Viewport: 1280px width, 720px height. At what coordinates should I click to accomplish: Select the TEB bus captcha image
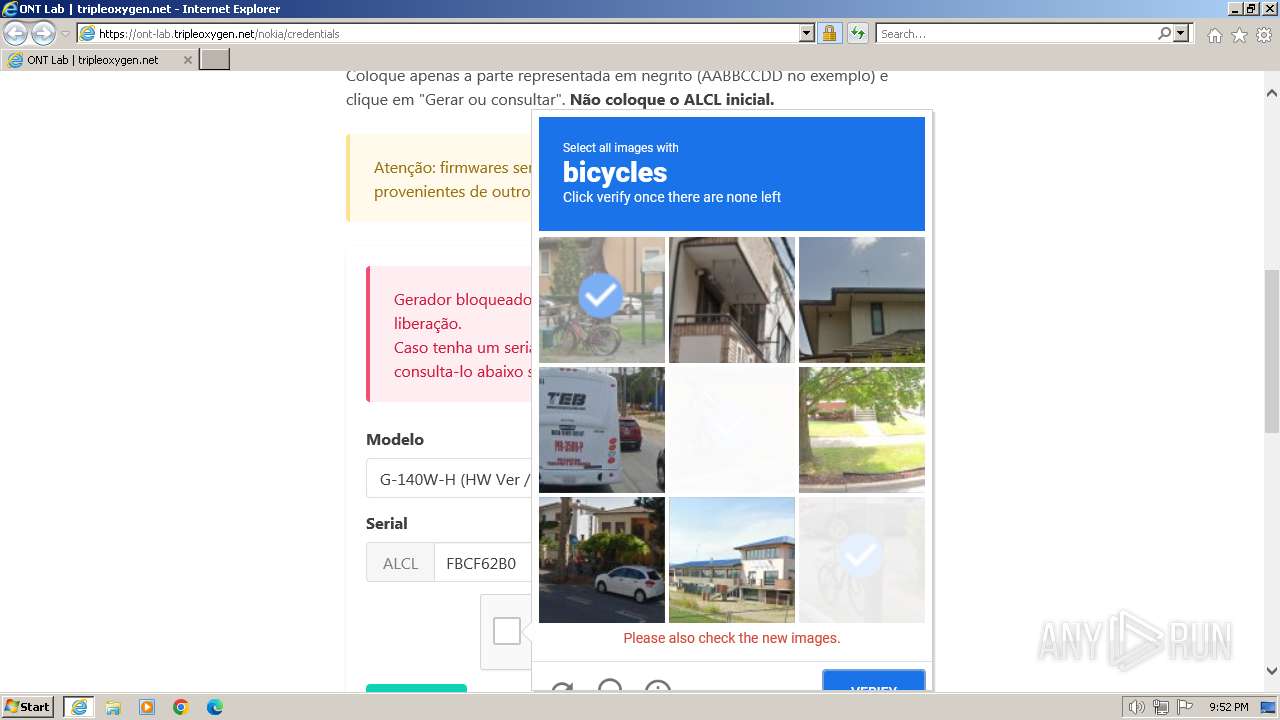[x=602, y=430]
